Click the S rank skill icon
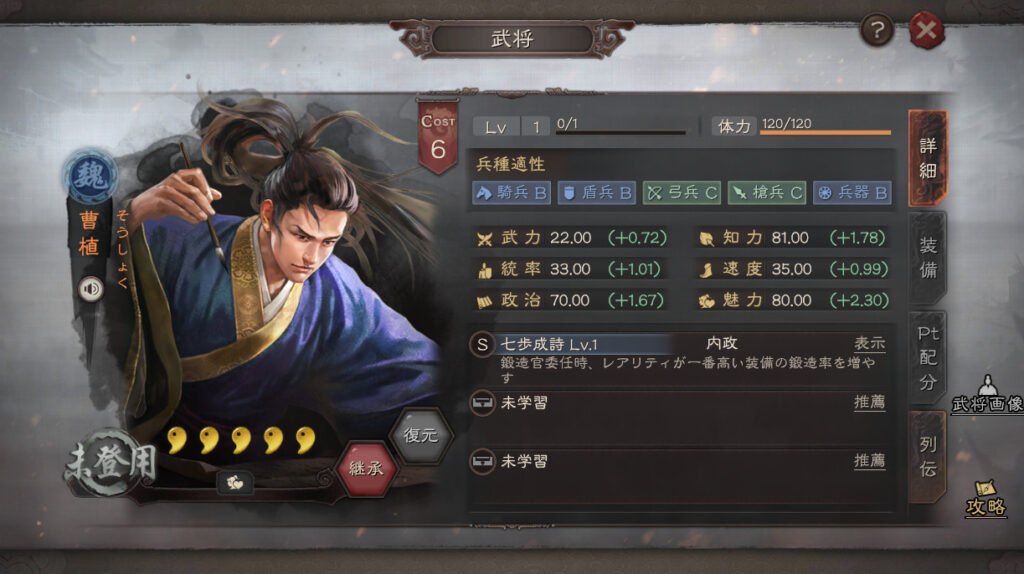Screen dimensions: 1024x574 (x=482, y=344)
